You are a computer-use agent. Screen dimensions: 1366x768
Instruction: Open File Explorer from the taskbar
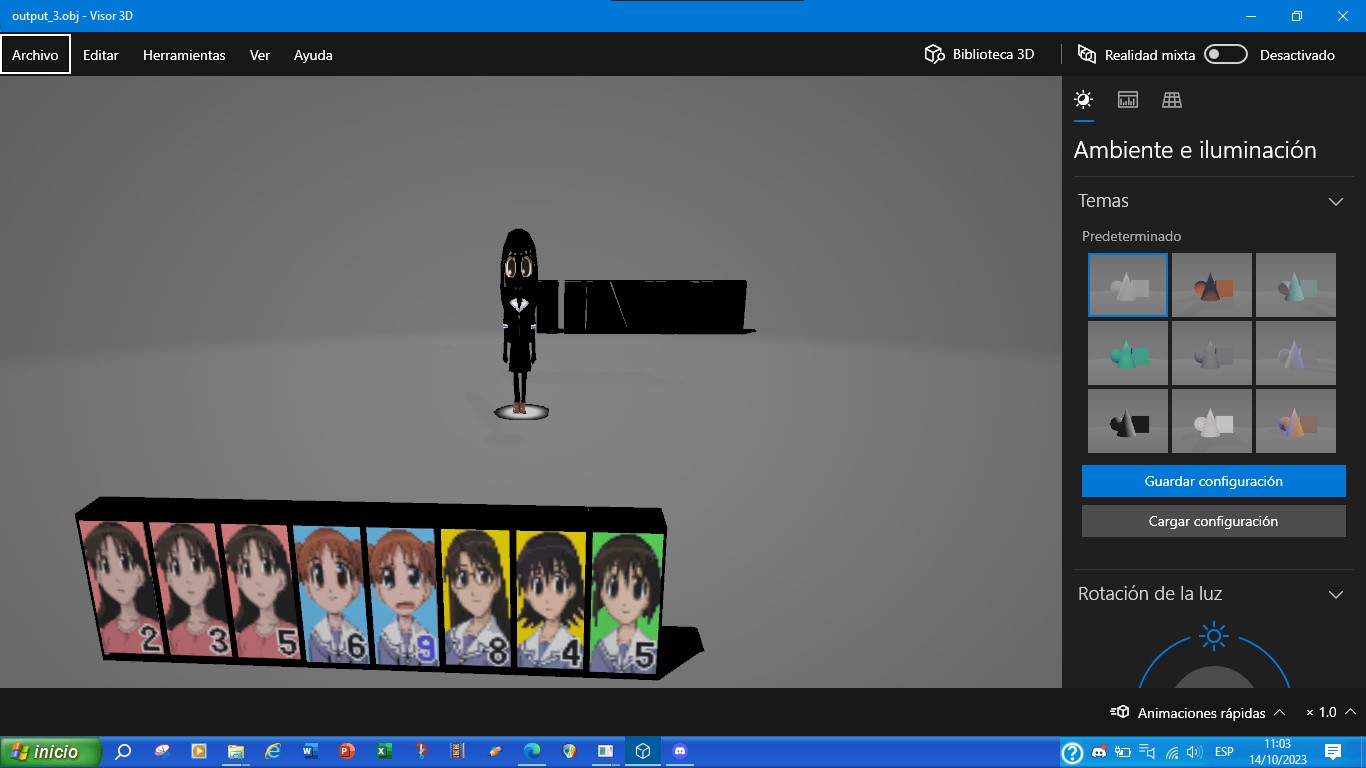pyautogui.click(x=236, y=751)
